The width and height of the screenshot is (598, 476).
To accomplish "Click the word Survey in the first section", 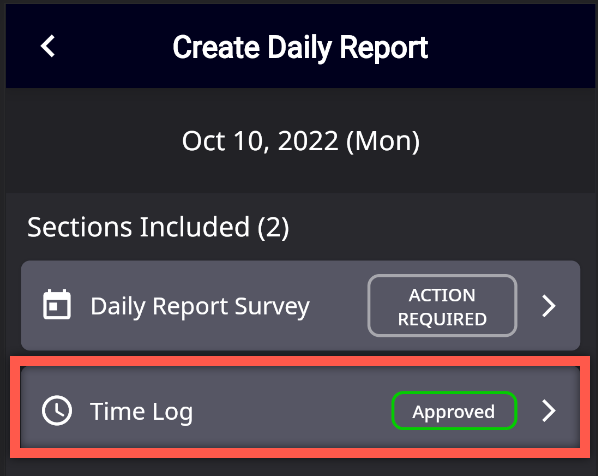I will [272, 307].
